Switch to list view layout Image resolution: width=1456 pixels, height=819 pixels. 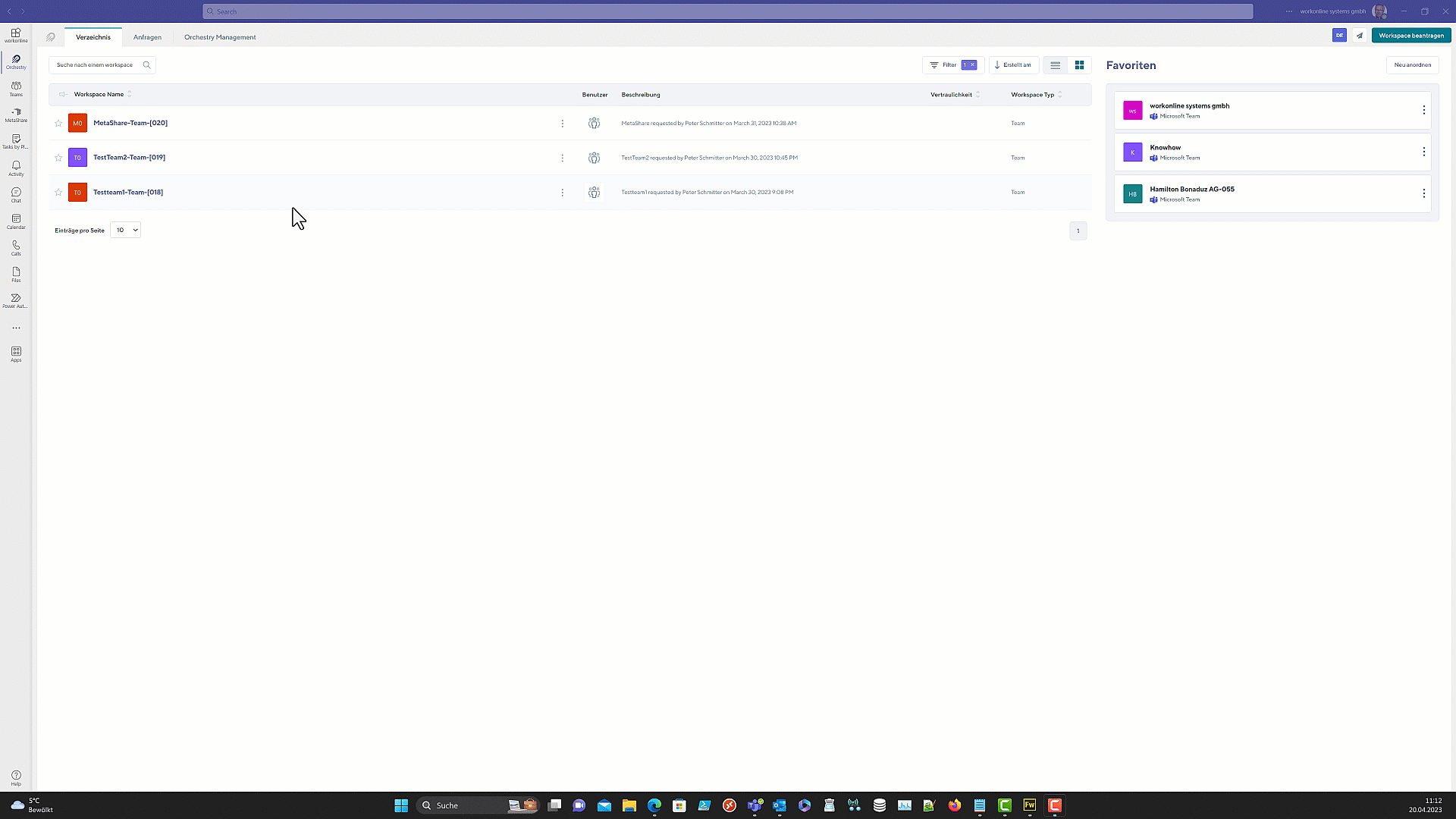click(1055, 65)
